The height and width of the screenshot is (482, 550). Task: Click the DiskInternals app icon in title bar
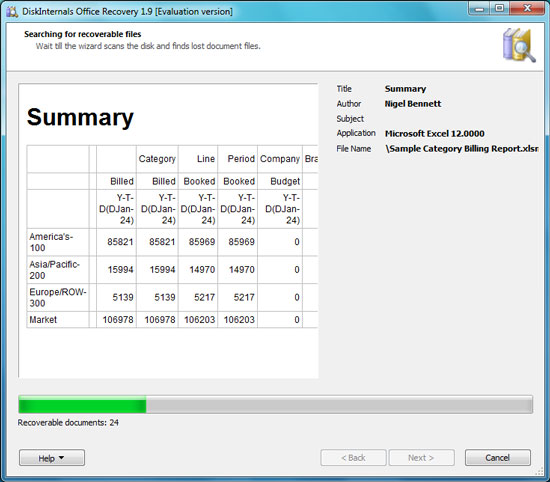click(12, 12)
